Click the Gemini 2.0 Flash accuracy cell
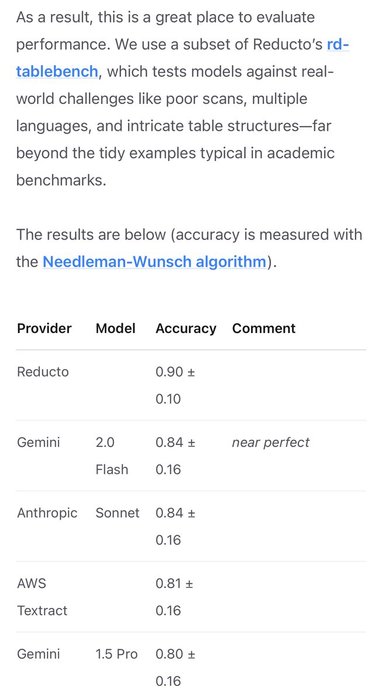 pyautogui.click(x=175, y=456)
